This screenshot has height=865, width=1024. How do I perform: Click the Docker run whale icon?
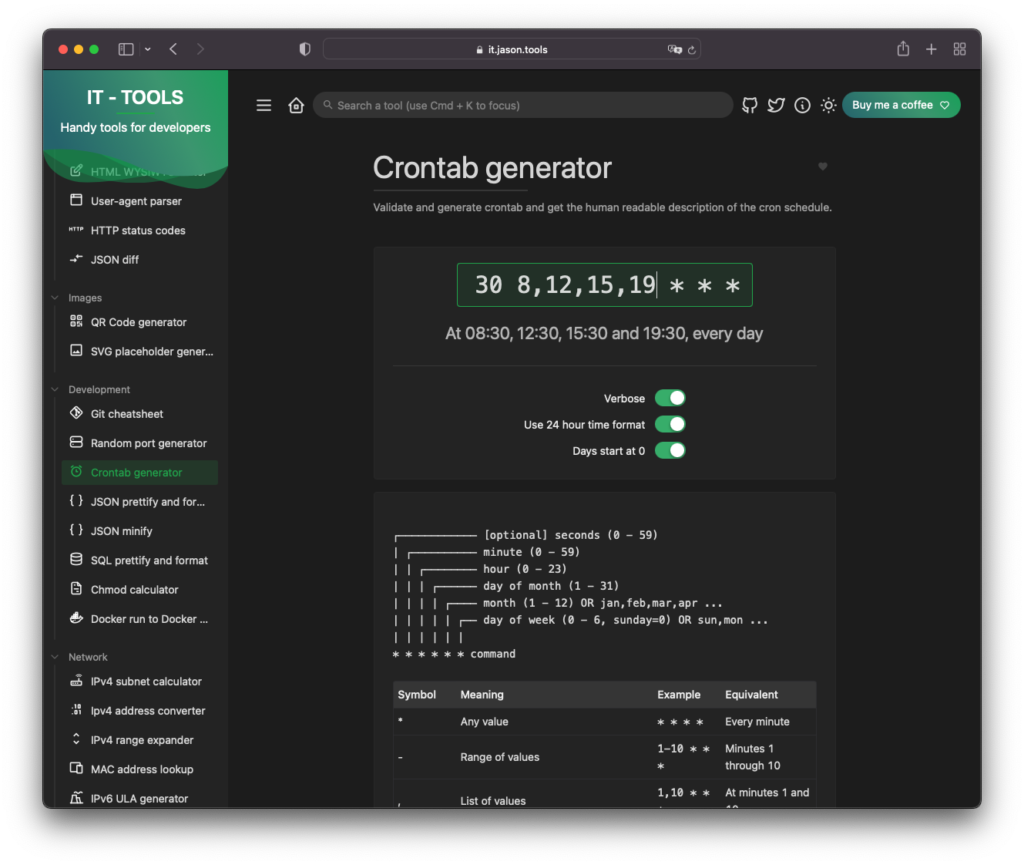(x=76, y=618)
